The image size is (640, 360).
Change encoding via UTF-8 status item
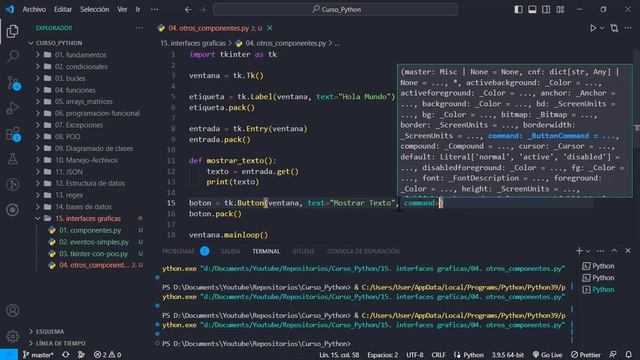[x=414, y=355]
